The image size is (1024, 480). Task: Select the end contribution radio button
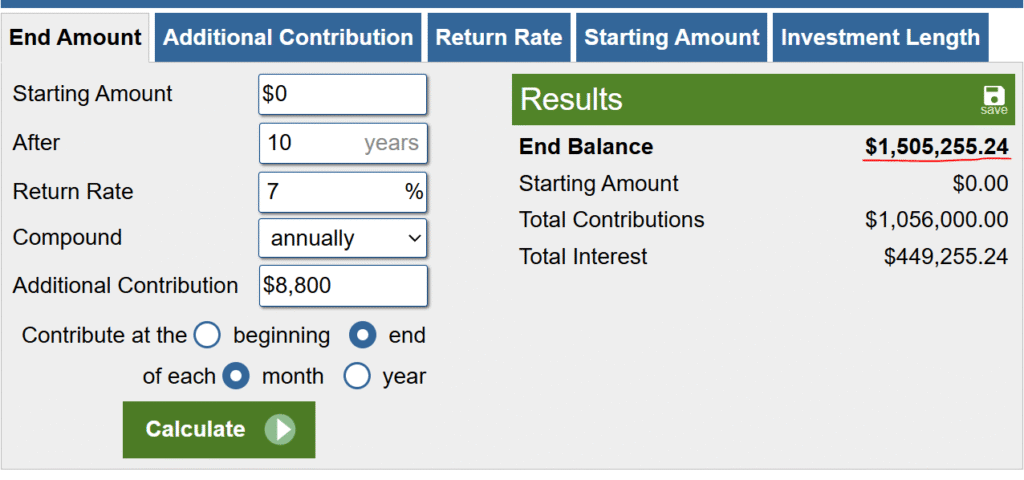[361, 335]
